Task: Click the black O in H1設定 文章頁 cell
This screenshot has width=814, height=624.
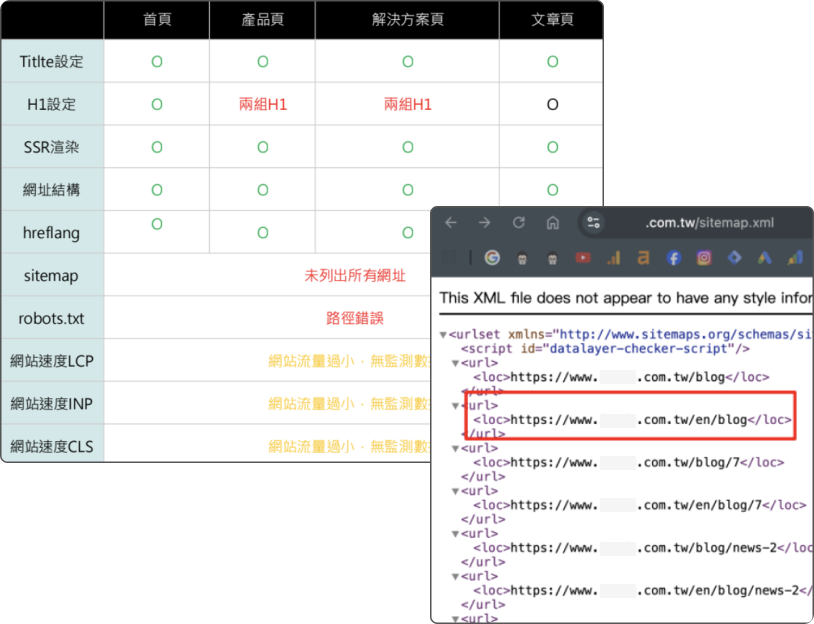Action: 552,105
